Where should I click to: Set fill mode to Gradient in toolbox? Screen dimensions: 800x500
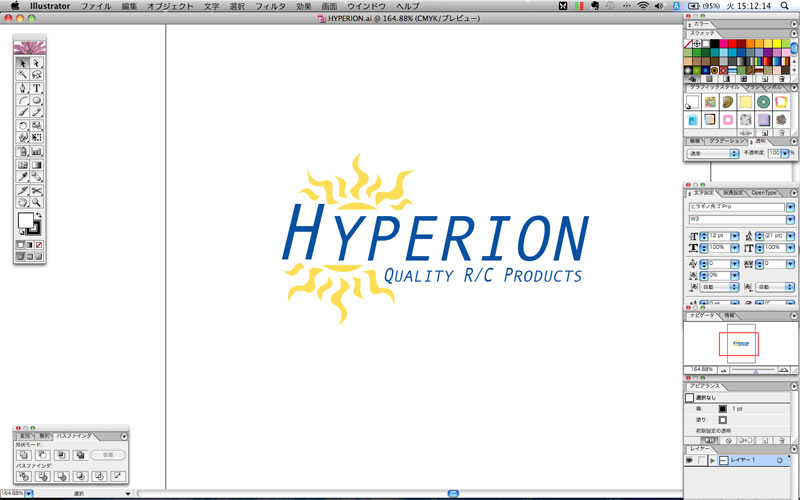[30, 245]
